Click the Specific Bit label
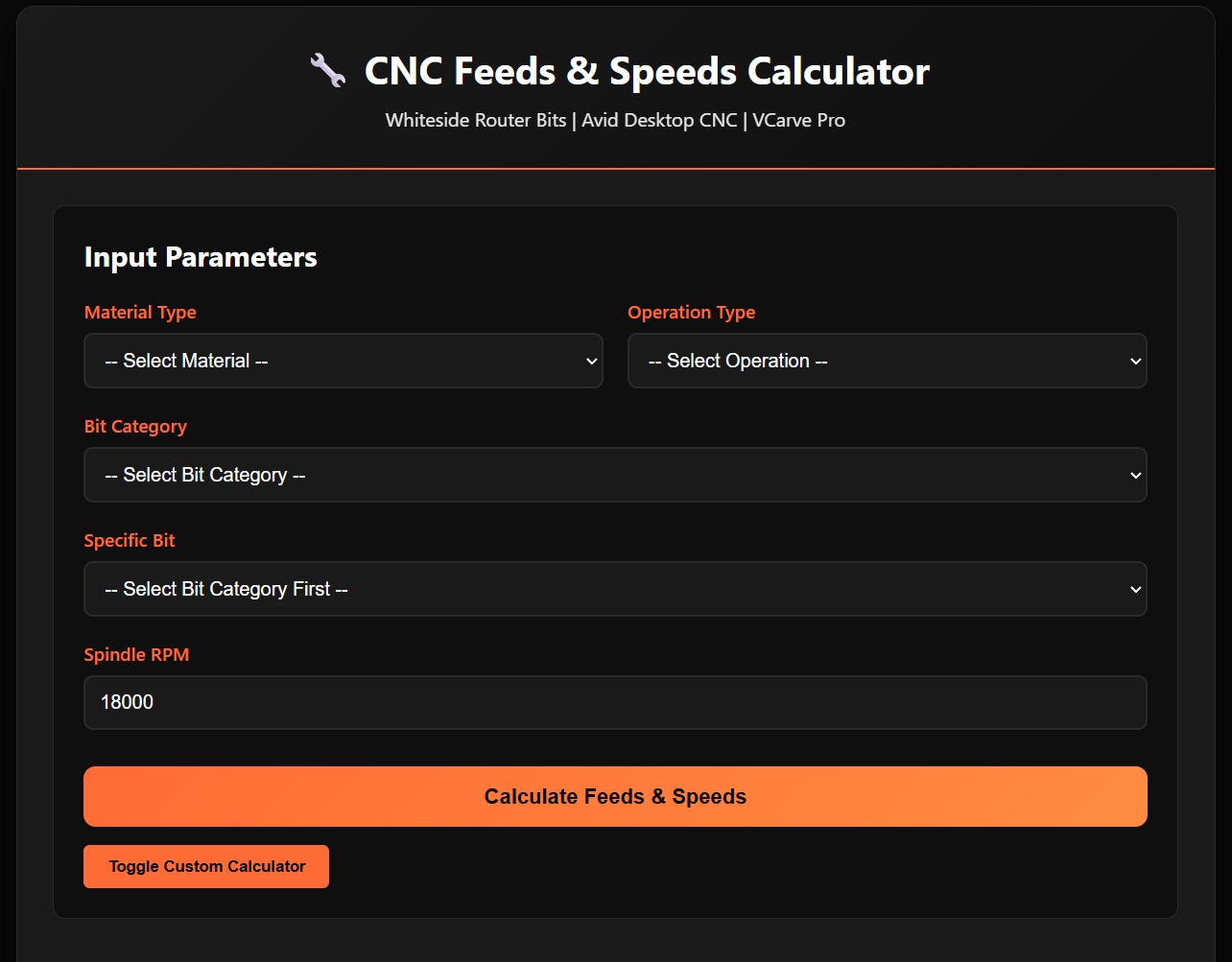The height and width of the screenshot is (962, 1232). [130, 540]
